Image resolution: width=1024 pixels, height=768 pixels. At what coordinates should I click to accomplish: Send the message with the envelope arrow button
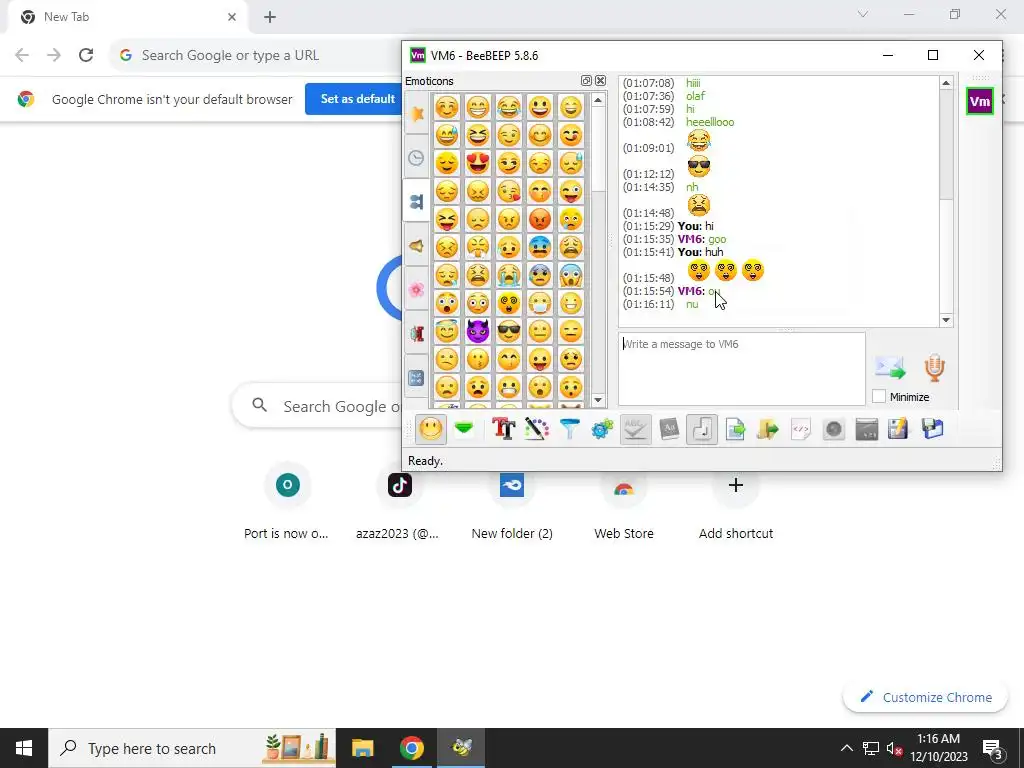tap(890, 368)
